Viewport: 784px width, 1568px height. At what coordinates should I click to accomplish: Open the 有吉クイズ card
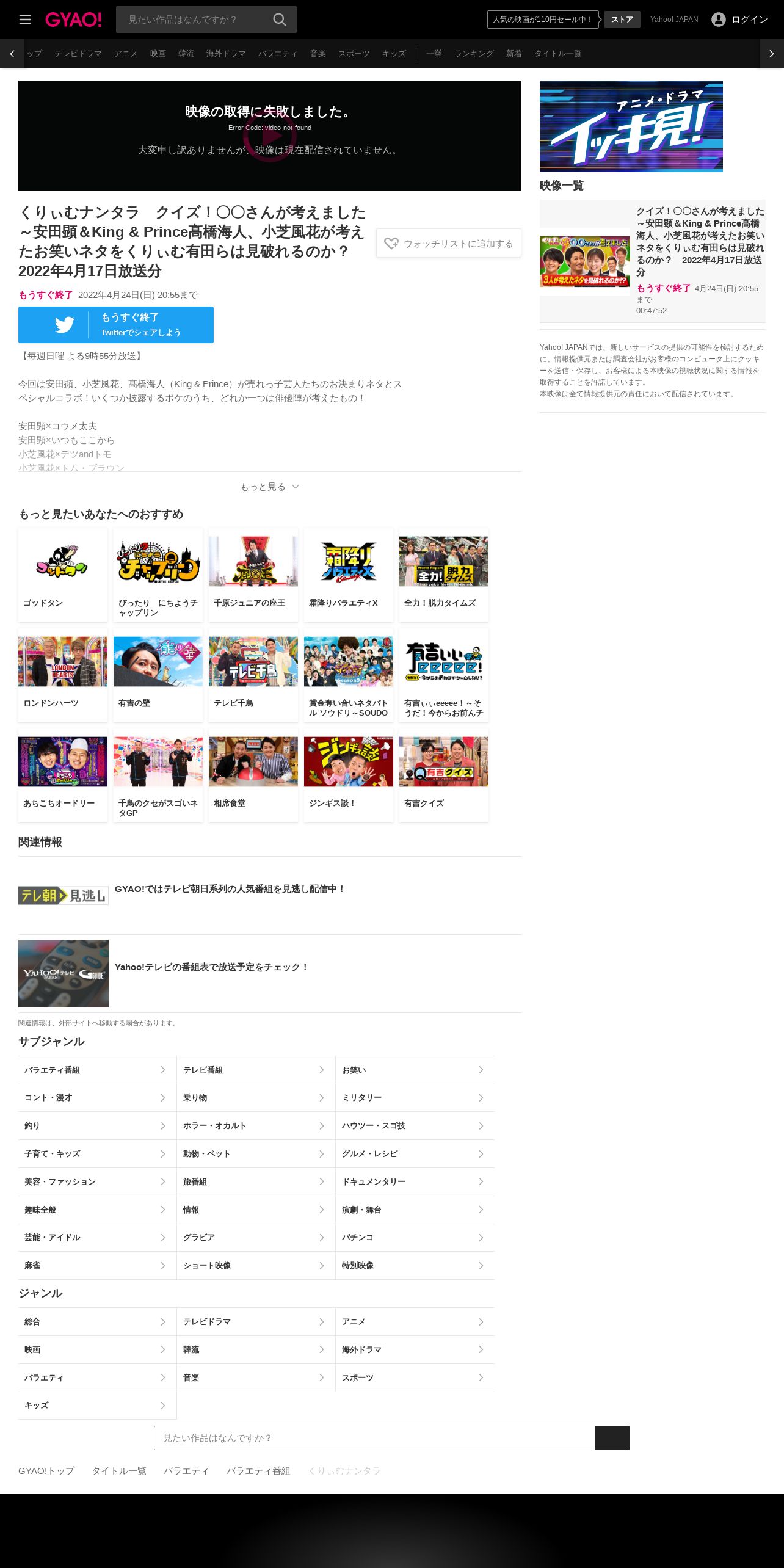pos(444,775)
